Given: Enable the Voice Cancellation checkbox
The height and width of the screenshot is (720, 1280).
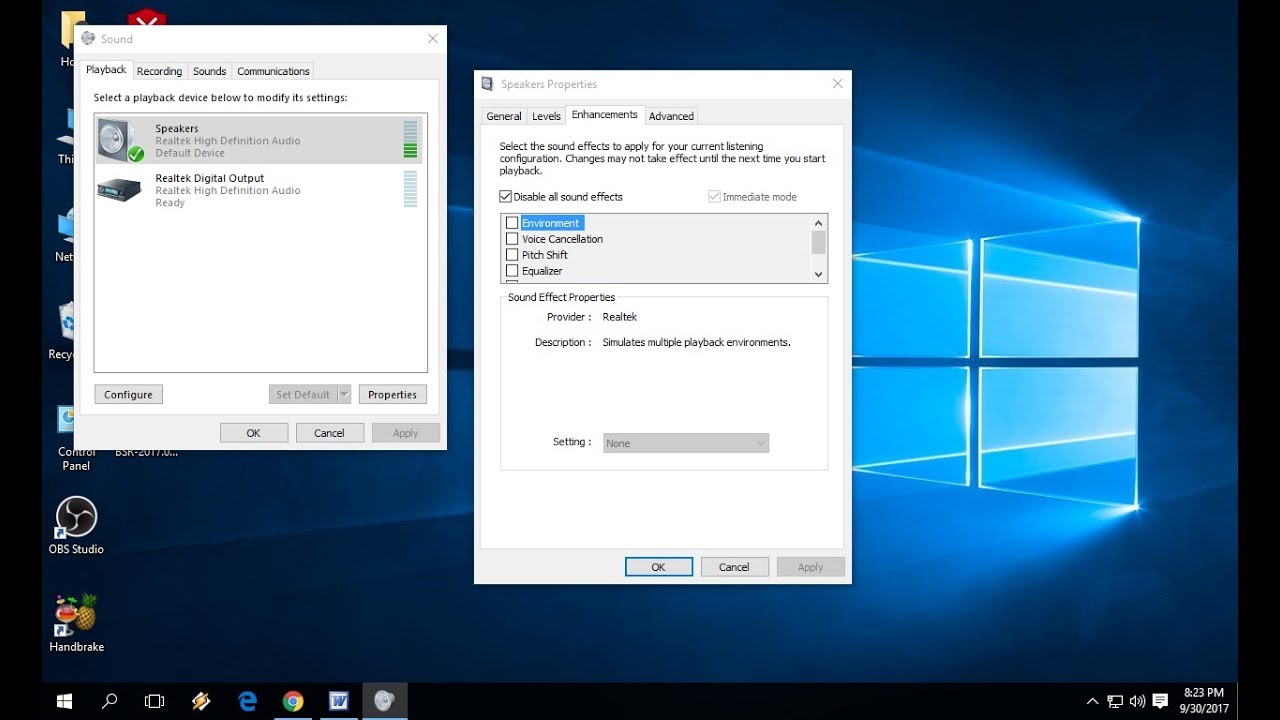Looking at the screenshot, I should click(512, 239).
